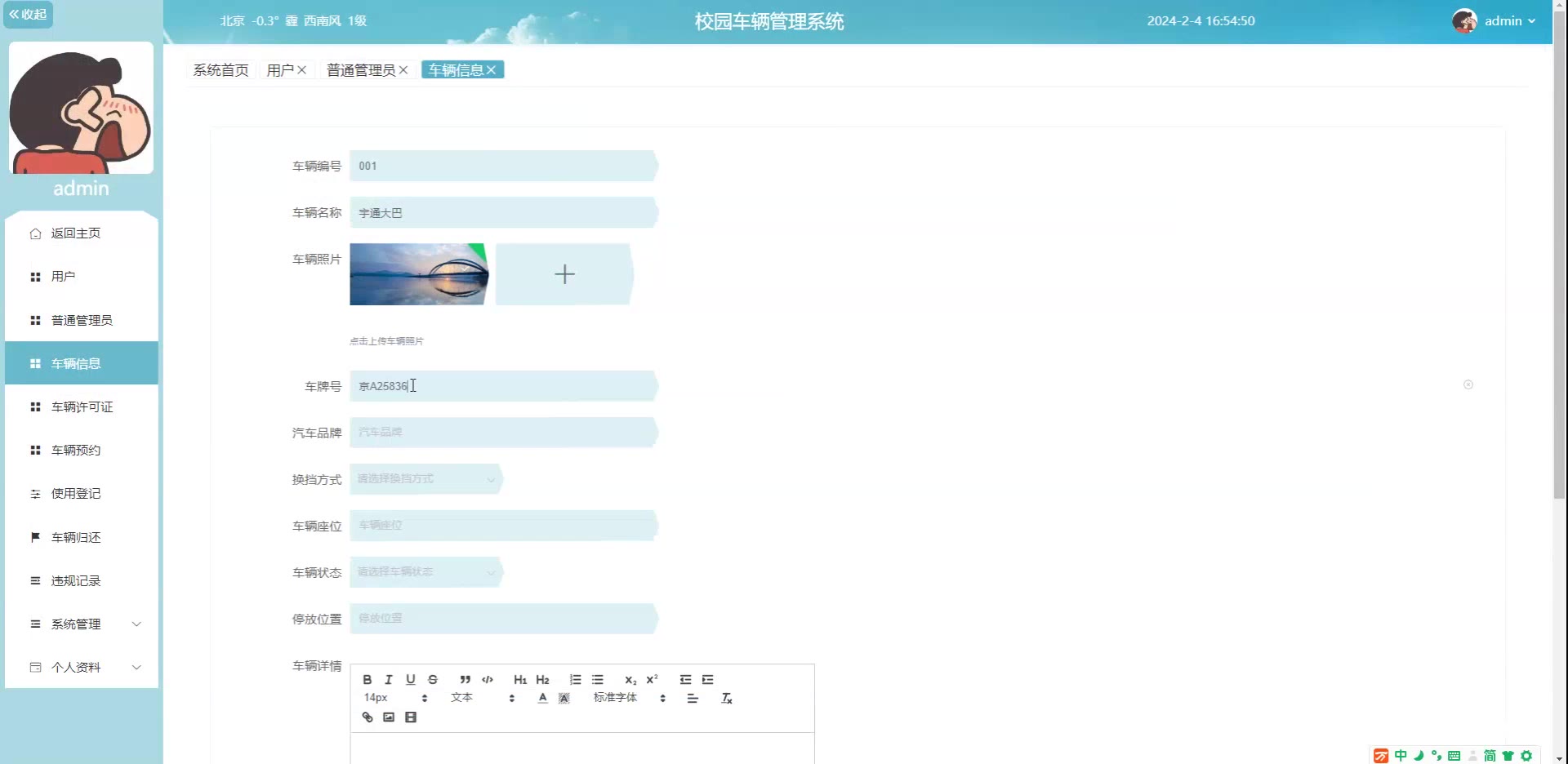Clear text formatting in the editor
The width and height of the screenshot is (1568, 764).
pyautogui.click(x=727, y=698)
